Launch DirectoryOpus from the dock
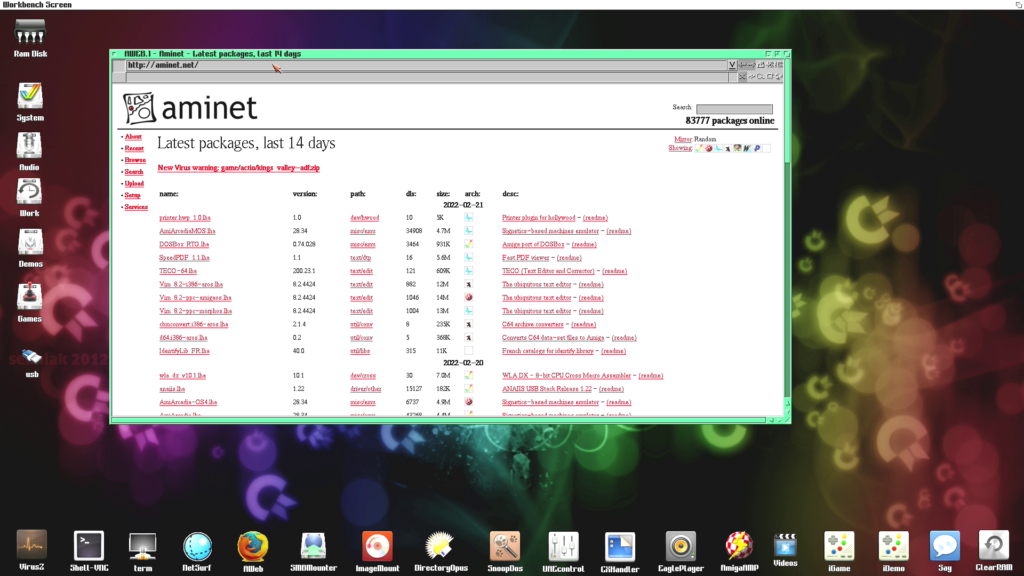This screenshot has width=1024, height=576. click(441, 552)
